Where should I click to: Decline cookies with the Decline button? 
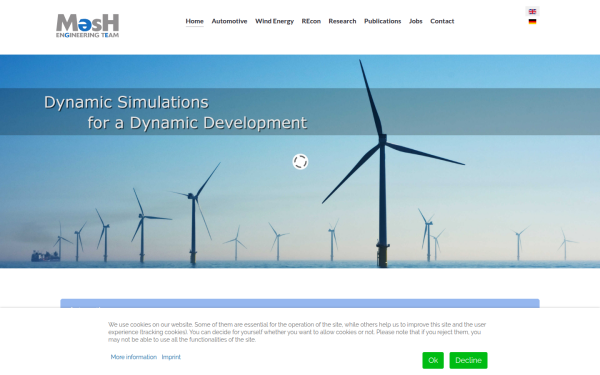pyautogui.click(x=468, y=360)
